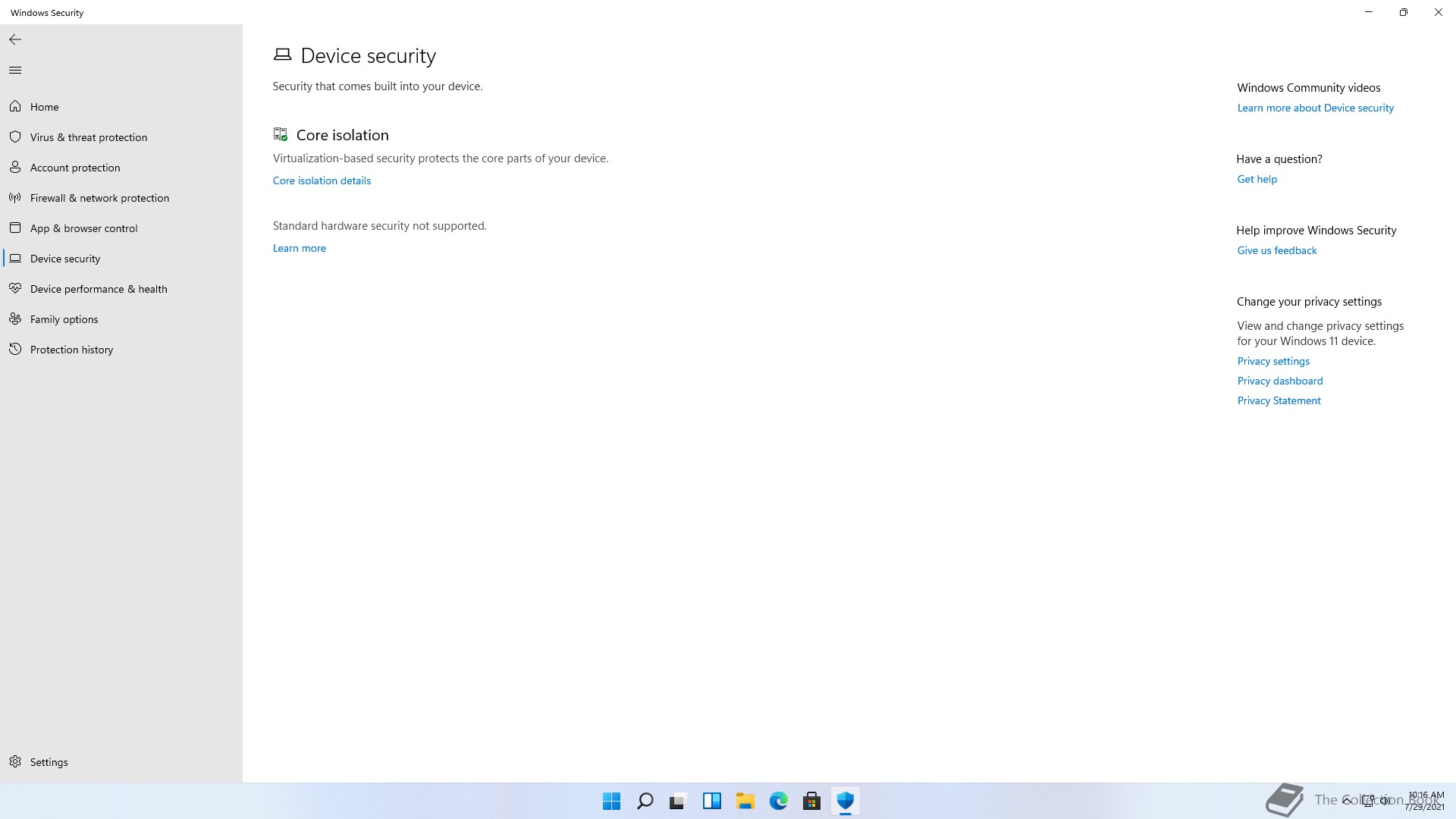
Task: Open Privacy settings link
Action: click(1273, 361)
